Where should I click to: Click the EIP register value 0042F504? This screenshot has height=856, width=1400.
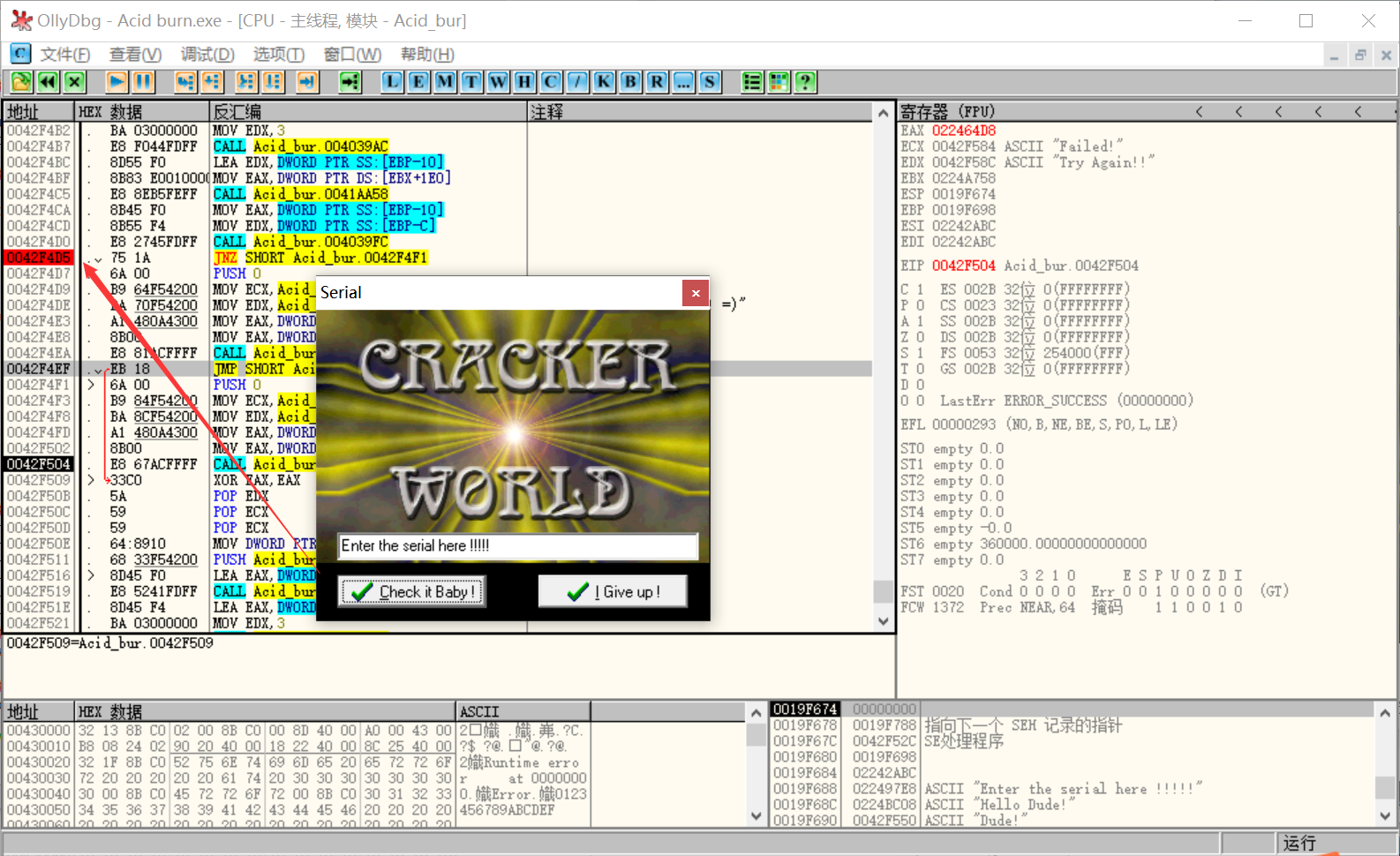coord(964,266)
